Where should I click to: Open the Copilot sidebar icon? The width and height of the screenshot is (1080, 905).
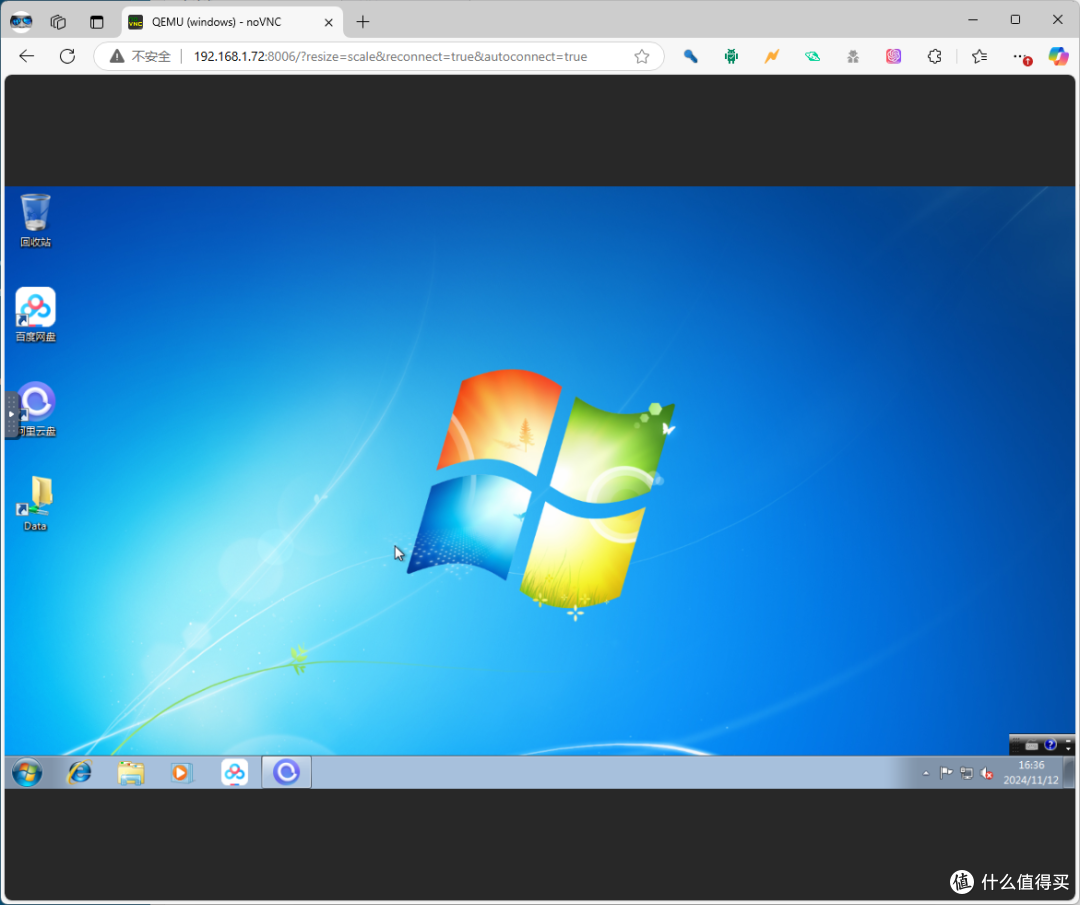tap(1059, 56)
